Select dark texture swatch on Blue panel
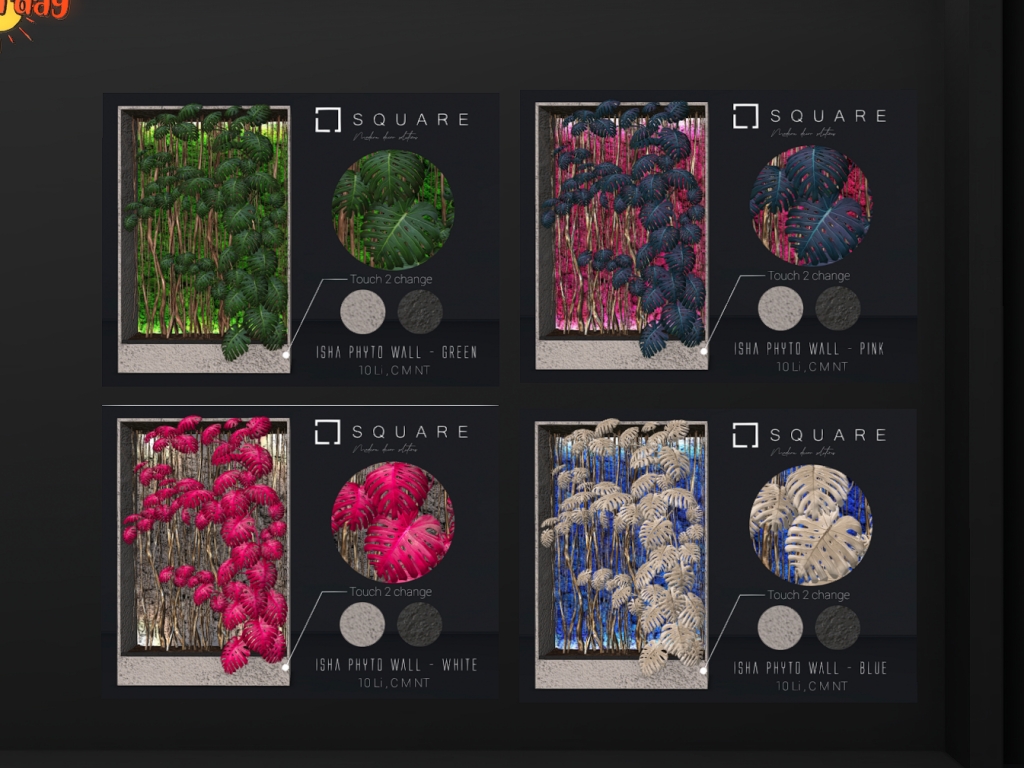The image size is (1024, 768). pyautogui.click(x=838, y=627)
